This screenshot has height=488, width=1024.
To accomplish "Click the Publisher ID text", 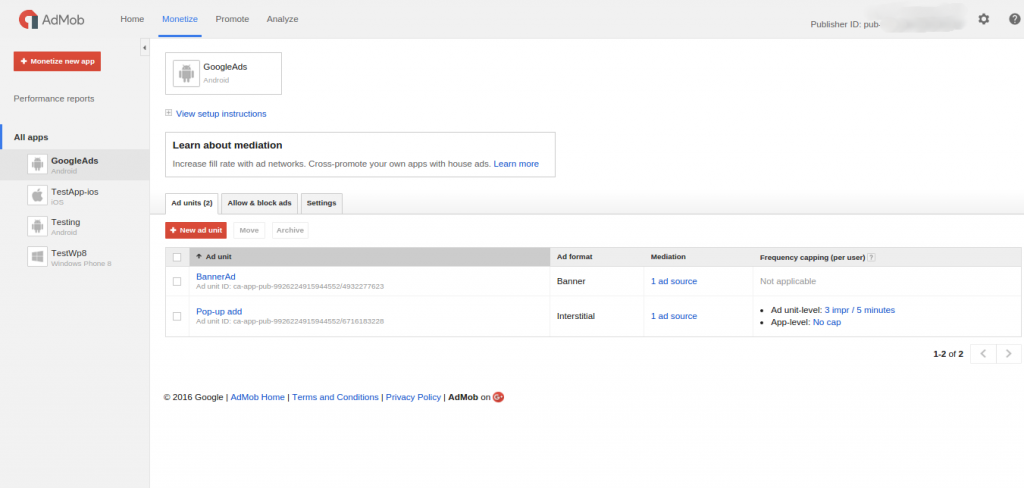I will [x=846, y=24].
